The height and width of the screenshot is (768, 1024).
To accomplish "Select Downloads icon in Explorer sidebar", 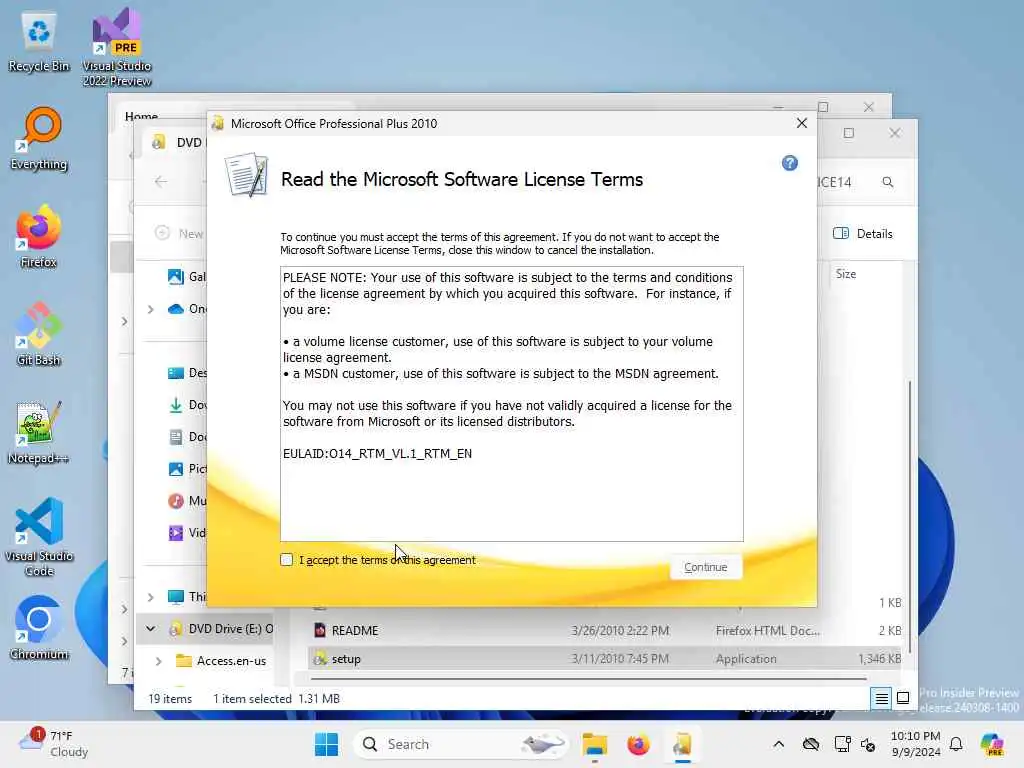I will pyautogui.click(x=176, y=405).
